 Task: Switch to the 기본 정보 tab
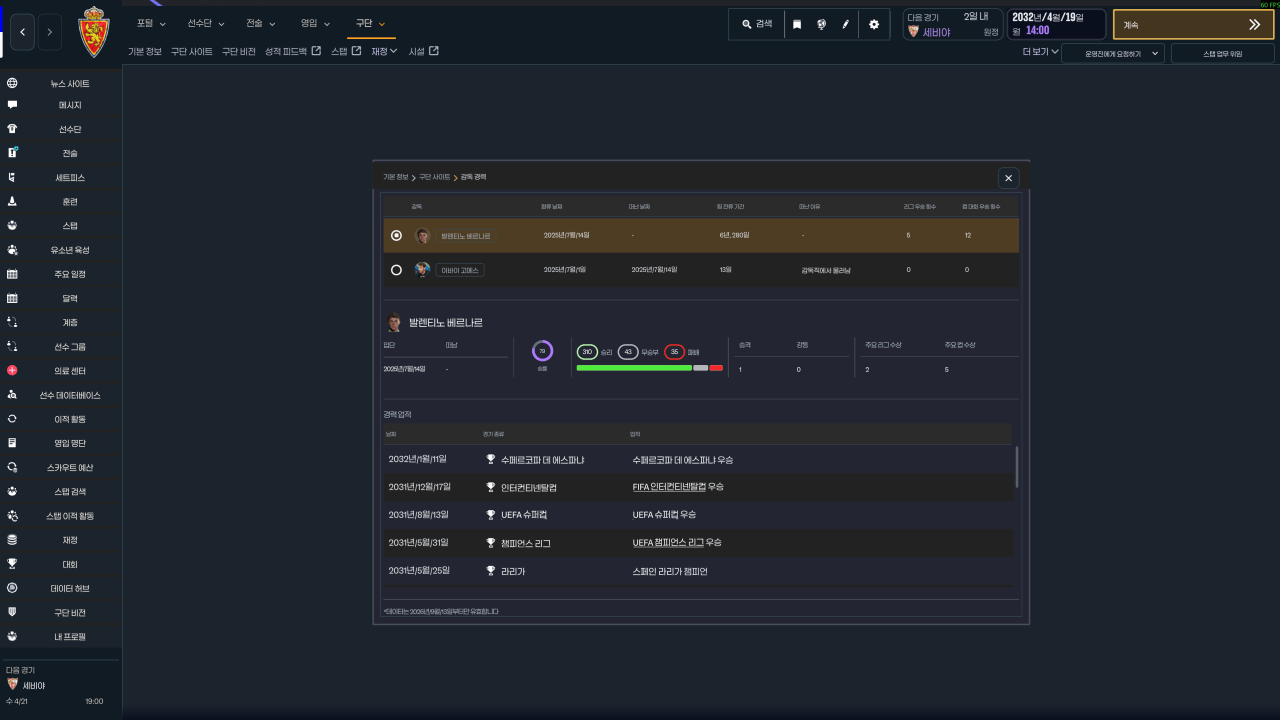[x=145, y=51]
